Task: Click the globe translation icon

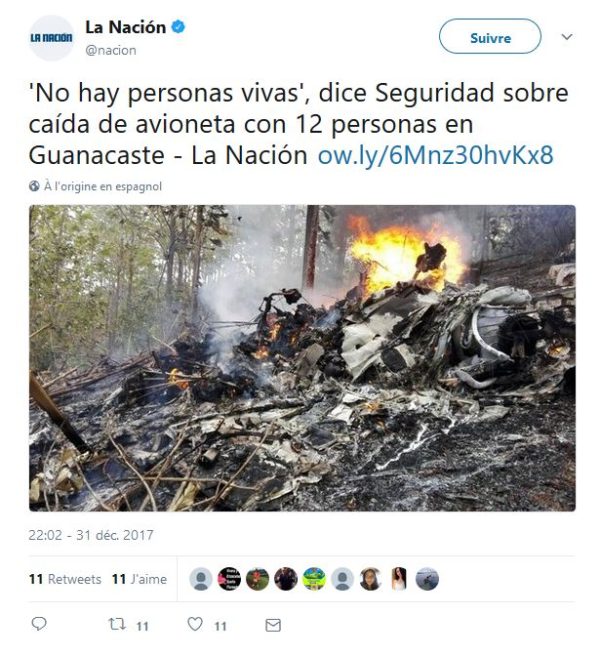Action: click(x=34, y=186)
